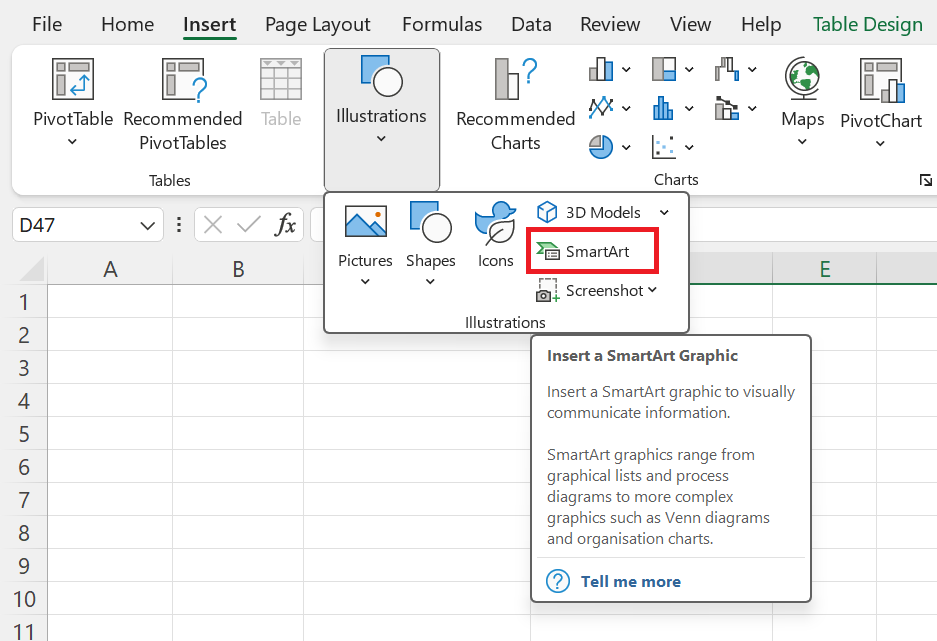Click the three-dot formula bar handle
Screen dimensions: 937x641
[x=179, y=225]
